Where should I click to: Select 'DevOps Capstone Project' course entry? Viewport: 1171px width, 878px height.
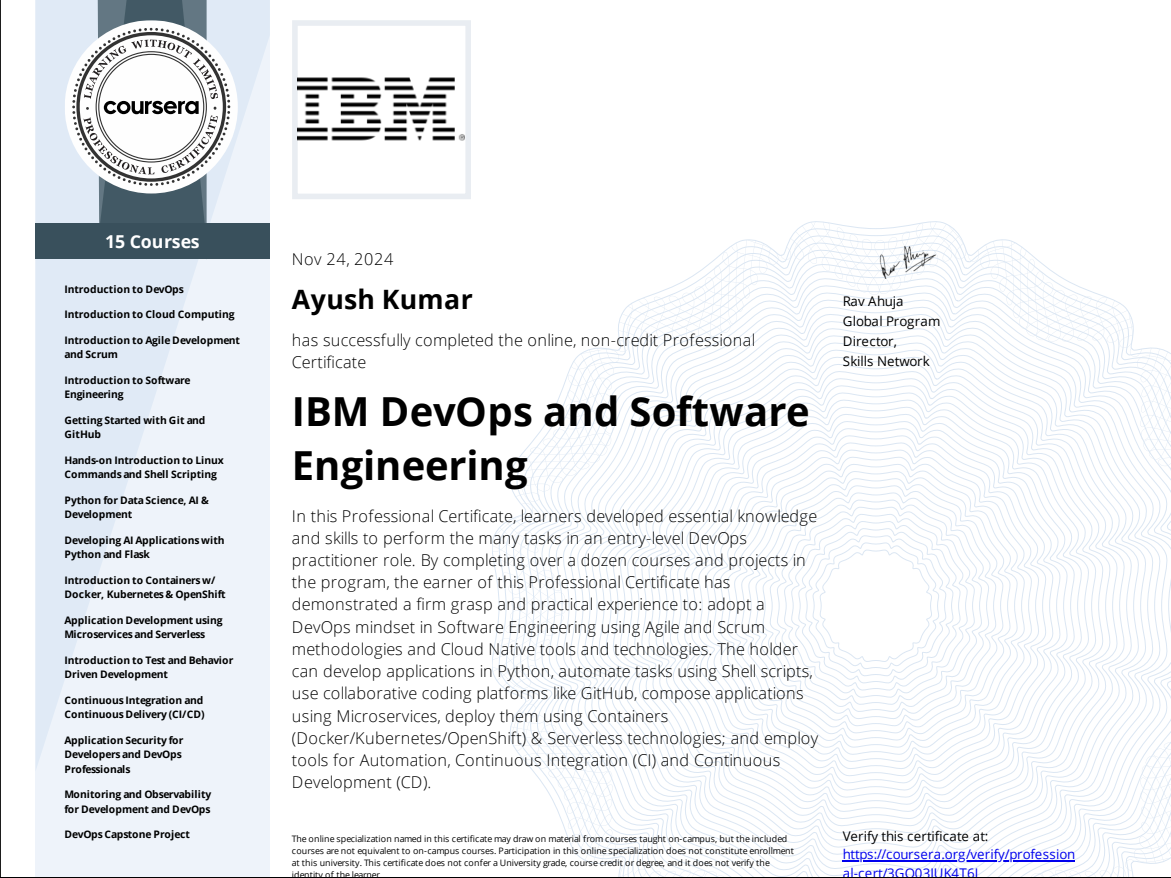click(x=127, y=835)
